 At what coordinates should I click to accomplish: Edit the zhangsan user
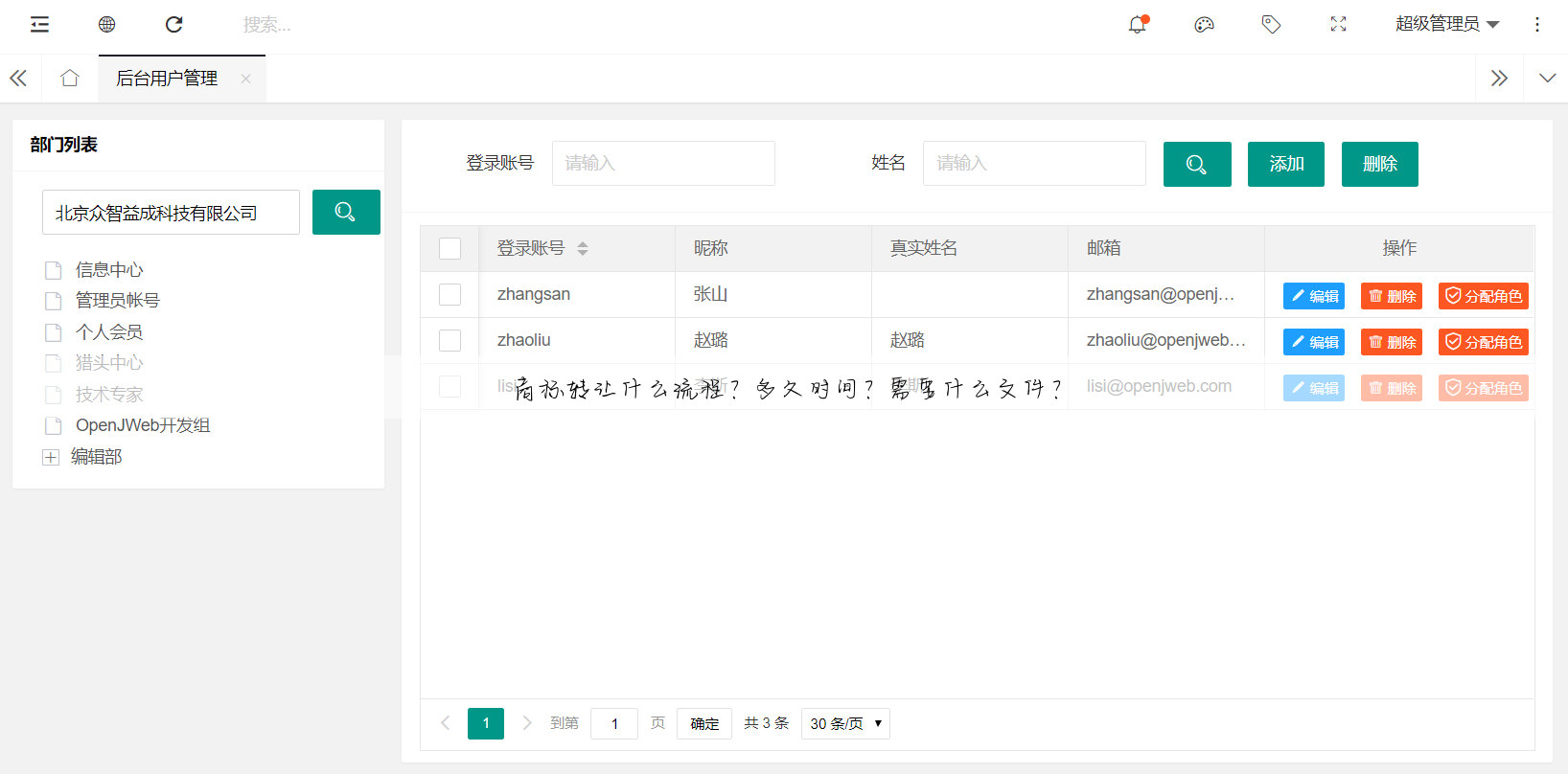point(1314,296)
